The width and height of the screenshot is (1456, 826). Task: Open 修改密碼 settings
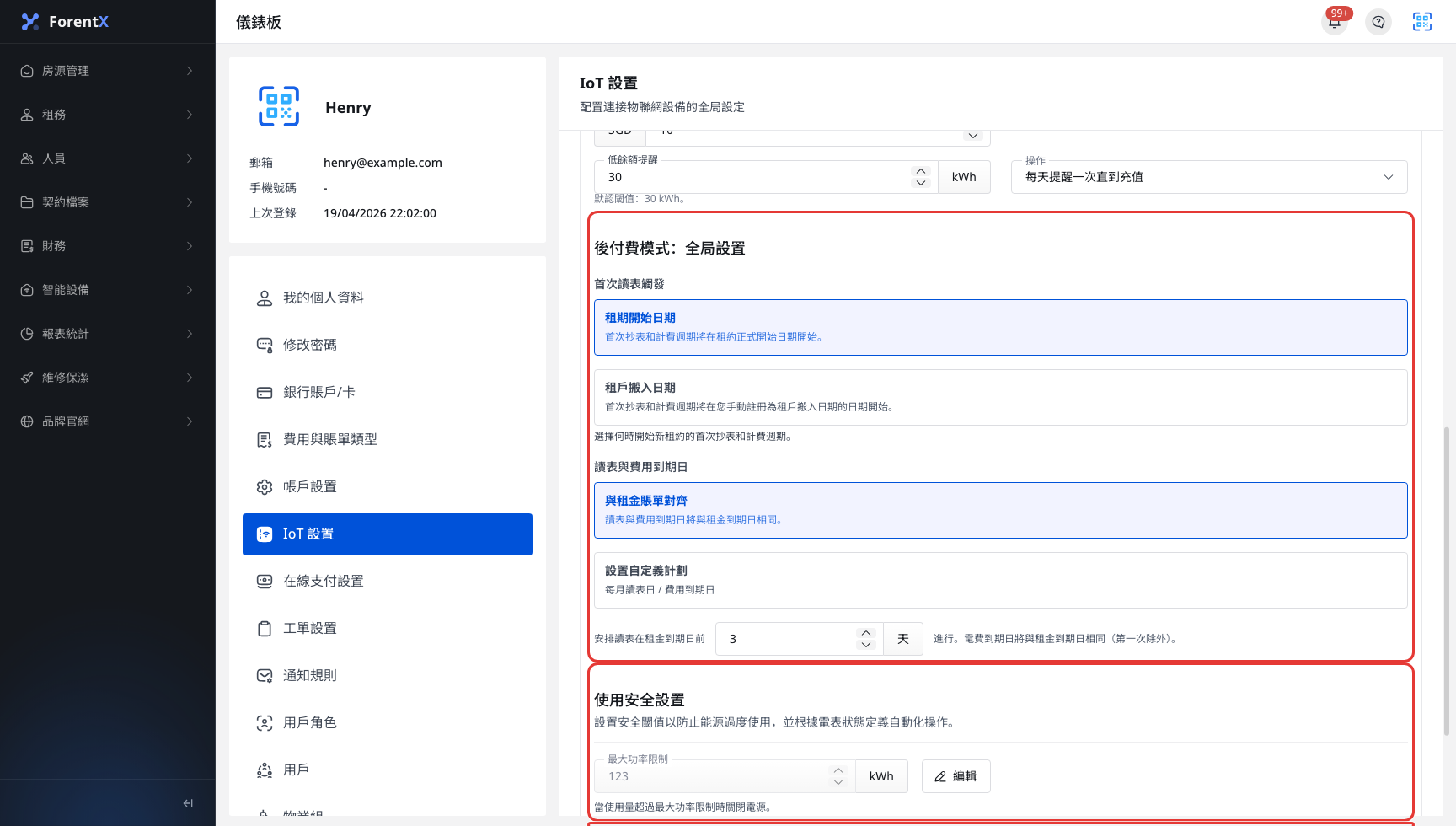[388, 345]
